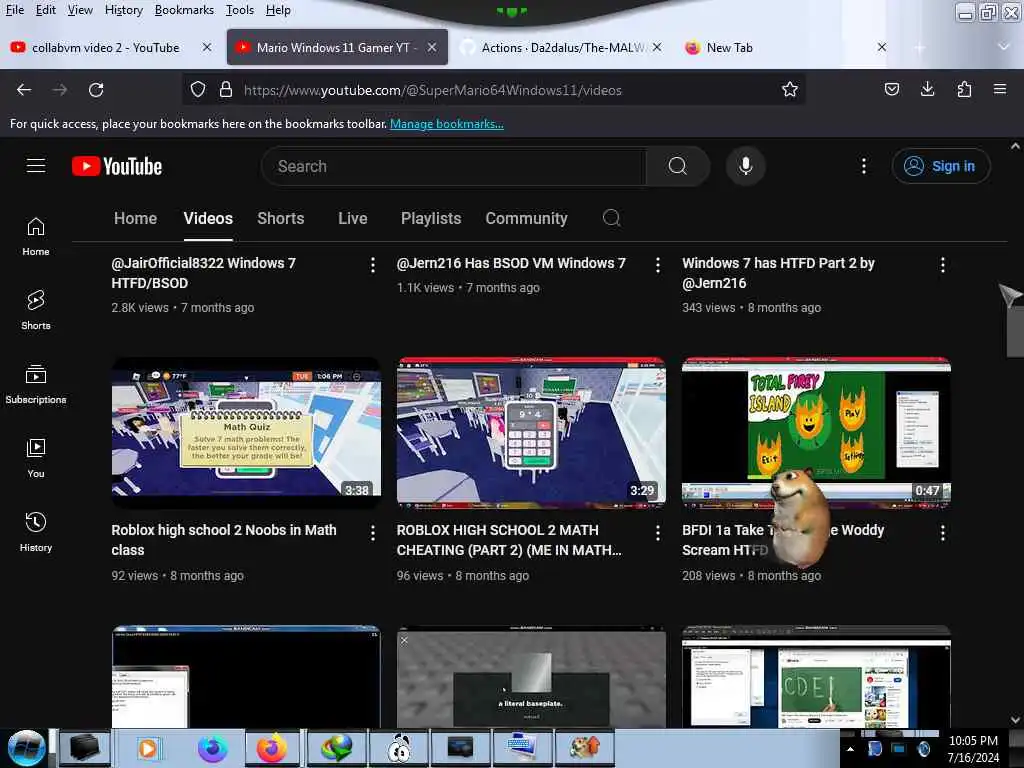This screenshot has width=1024, height=768.
Task: Click the YouTube logo
Action: click(x=117, y=167)
